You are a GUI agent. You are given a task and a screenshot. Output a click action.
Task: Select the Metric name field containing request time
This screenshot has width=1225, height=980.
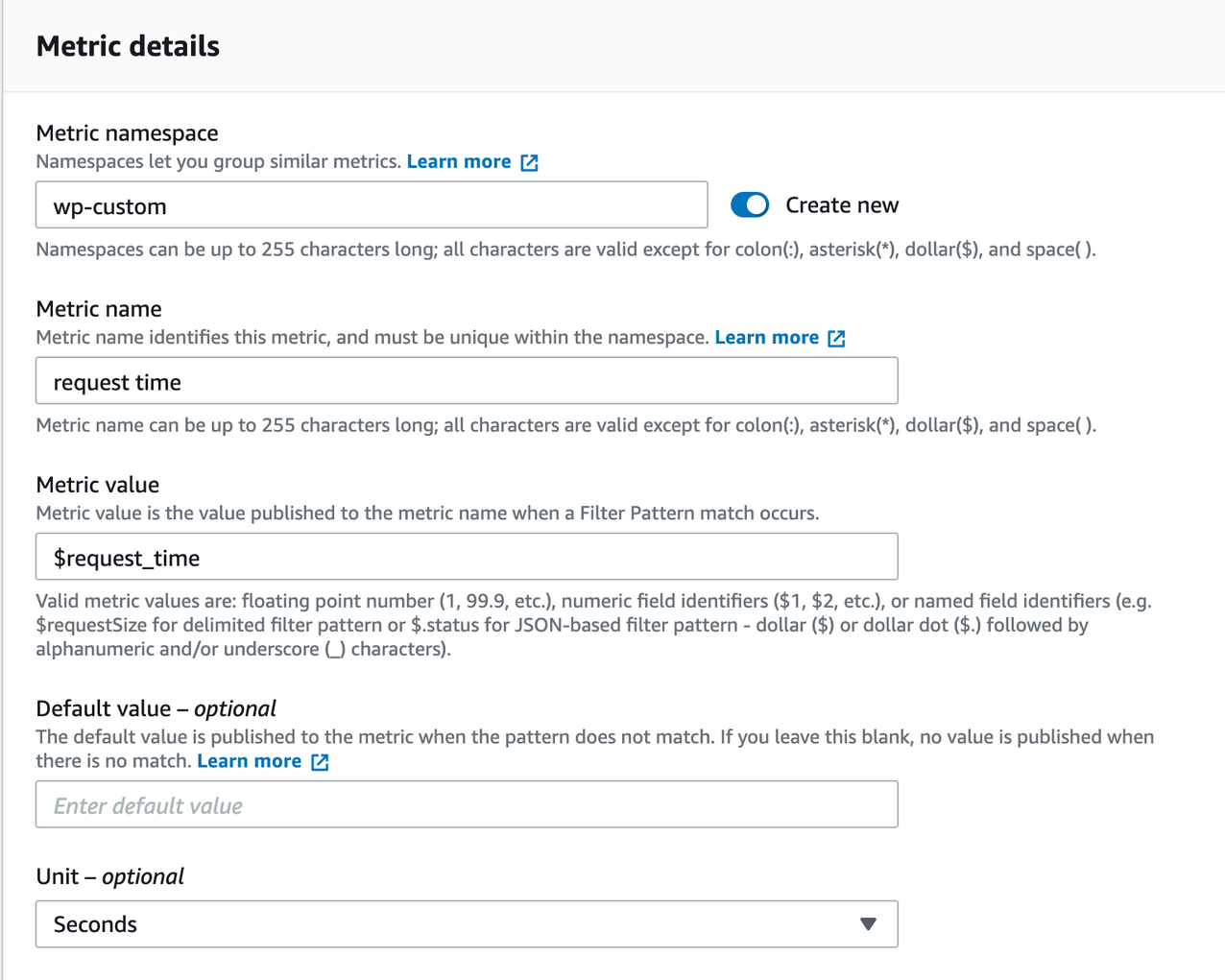click(467, 380)
